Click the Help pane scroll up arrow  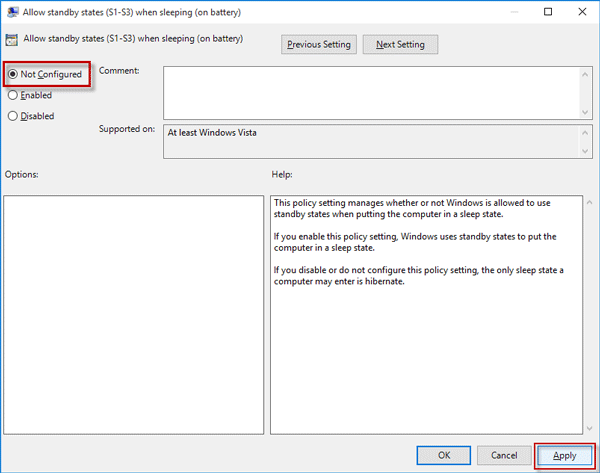coord(590,202)
